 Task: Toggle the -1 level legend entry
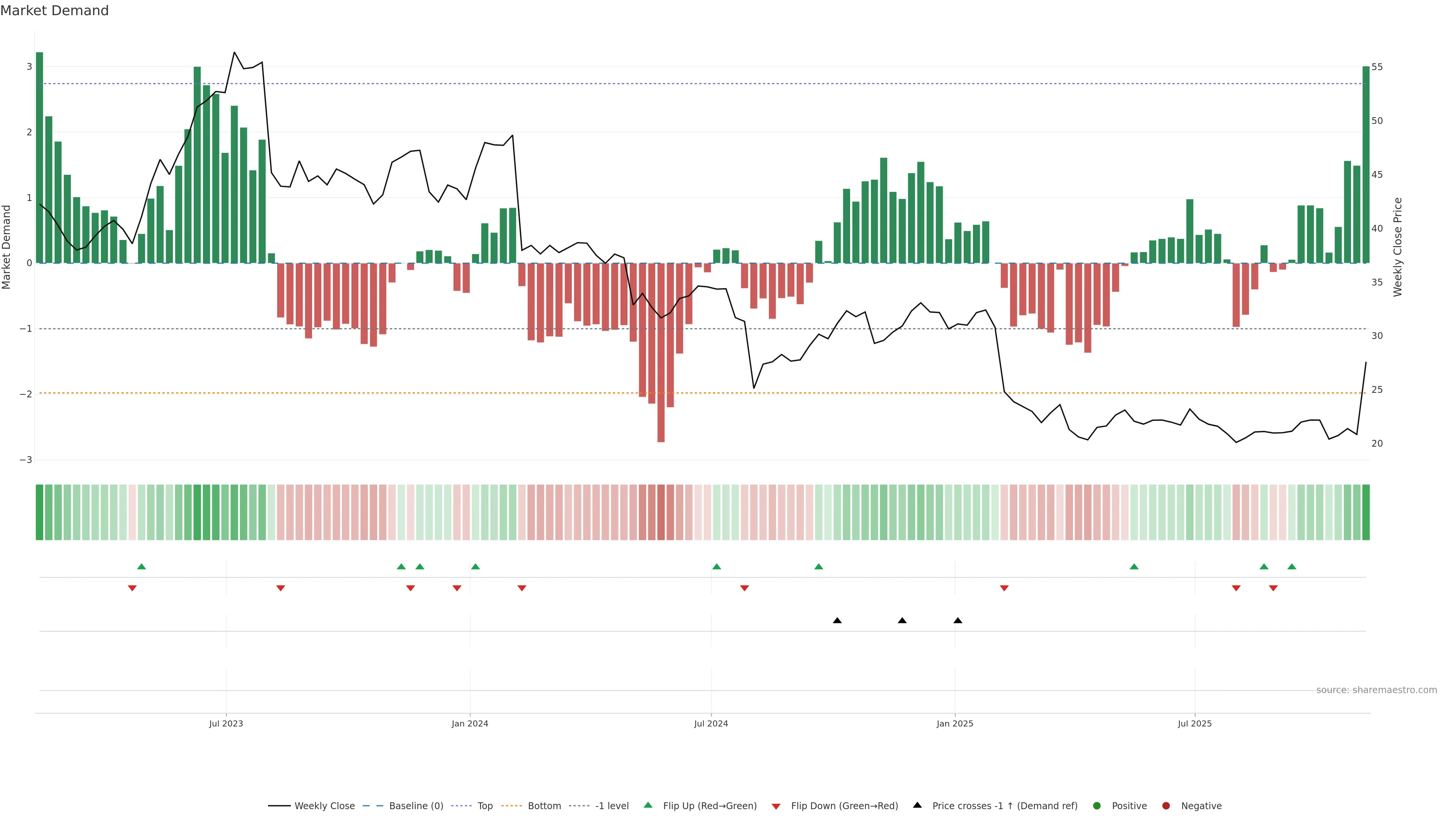click(x=612, y=805)
